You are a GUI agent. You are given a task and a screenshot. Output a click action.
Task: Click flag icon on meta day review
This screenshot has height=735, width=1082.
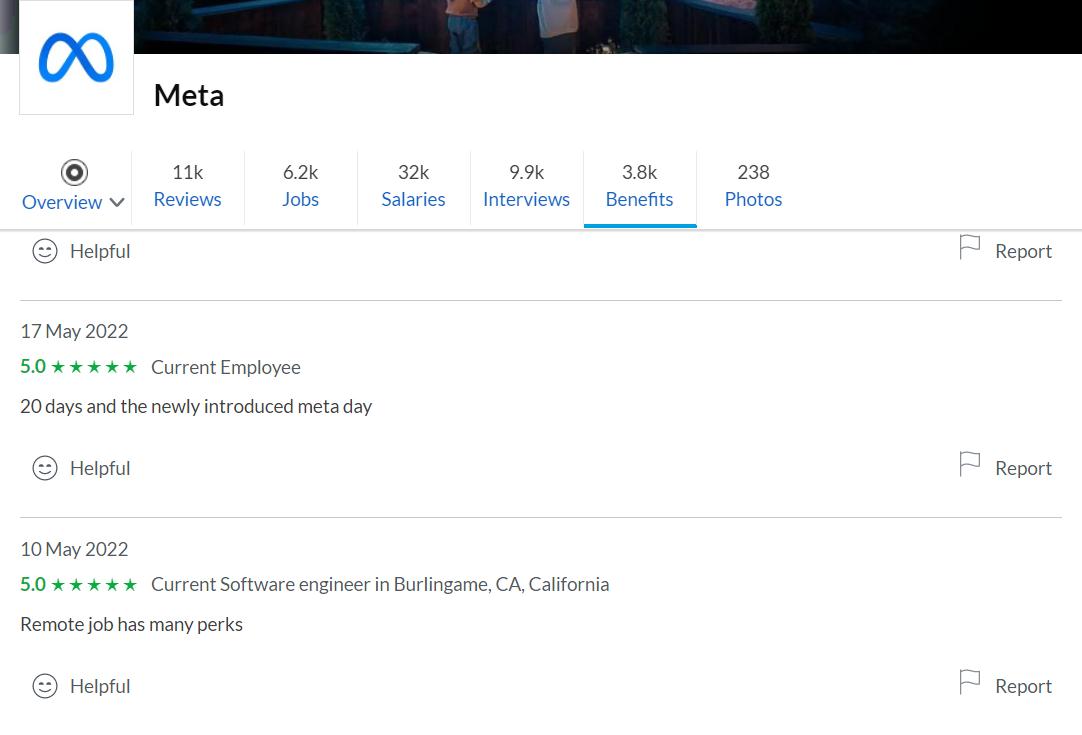970,464
